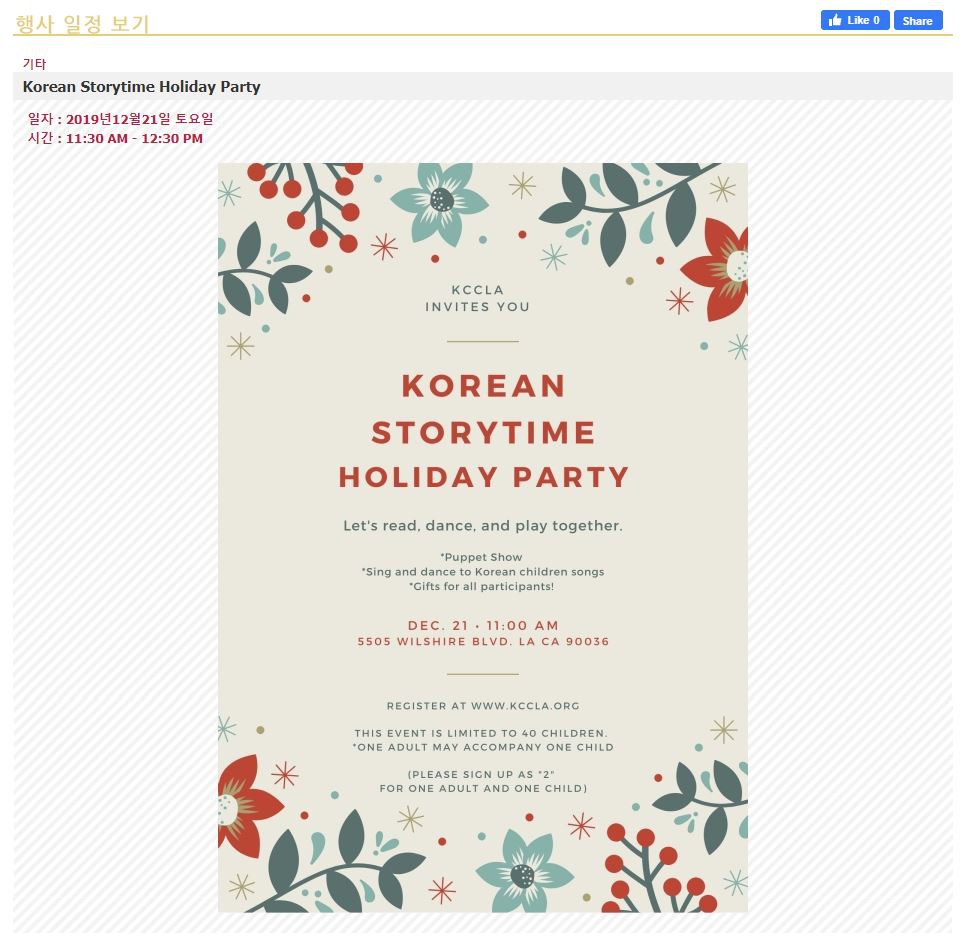The image size is (964, 946).
Task: Click the Dec. 21 11:00 AM poster line
Action: (x=483, y=625)
